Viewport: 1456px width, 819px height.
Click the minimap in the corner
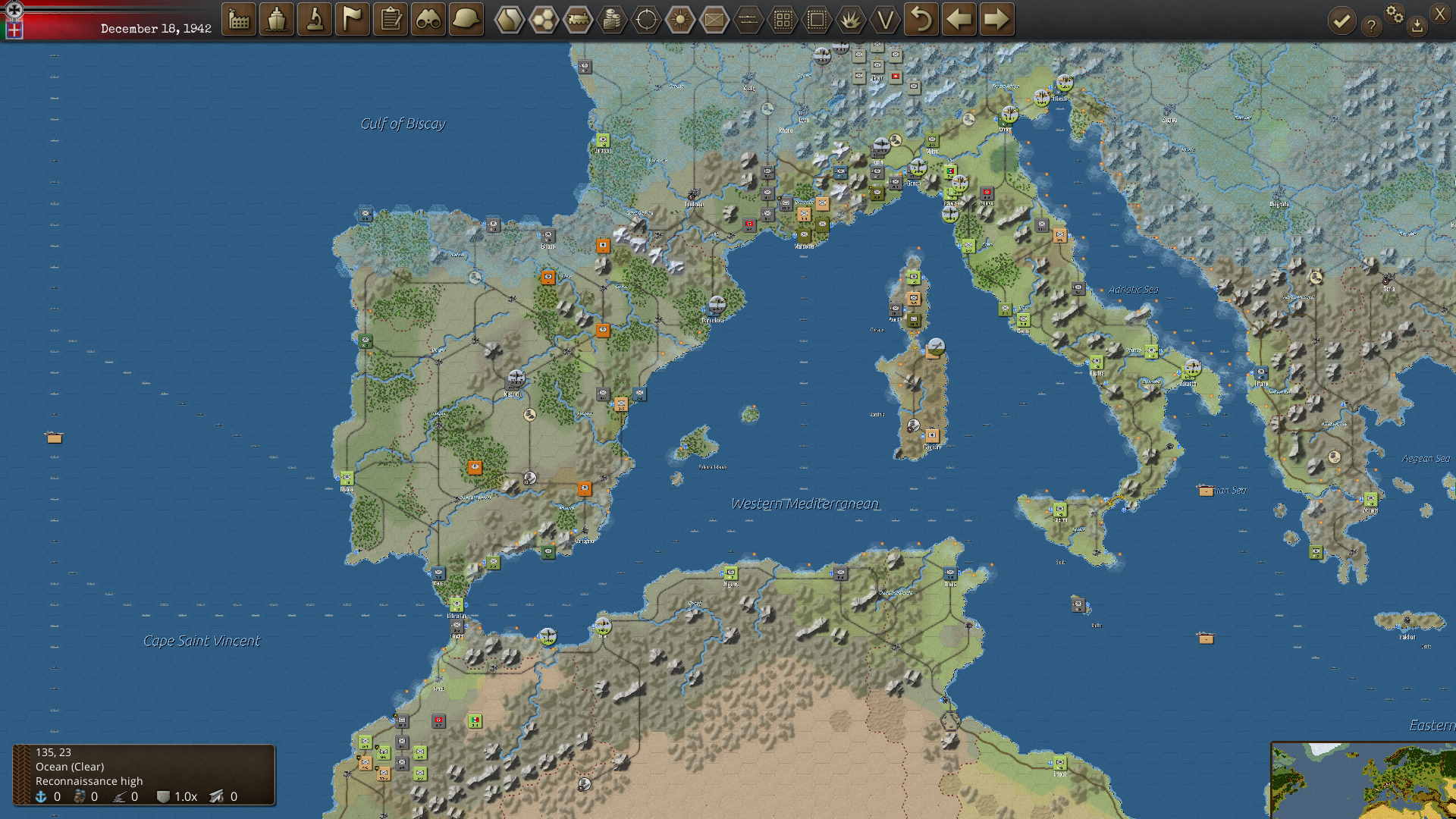[x=1363, y=780]
